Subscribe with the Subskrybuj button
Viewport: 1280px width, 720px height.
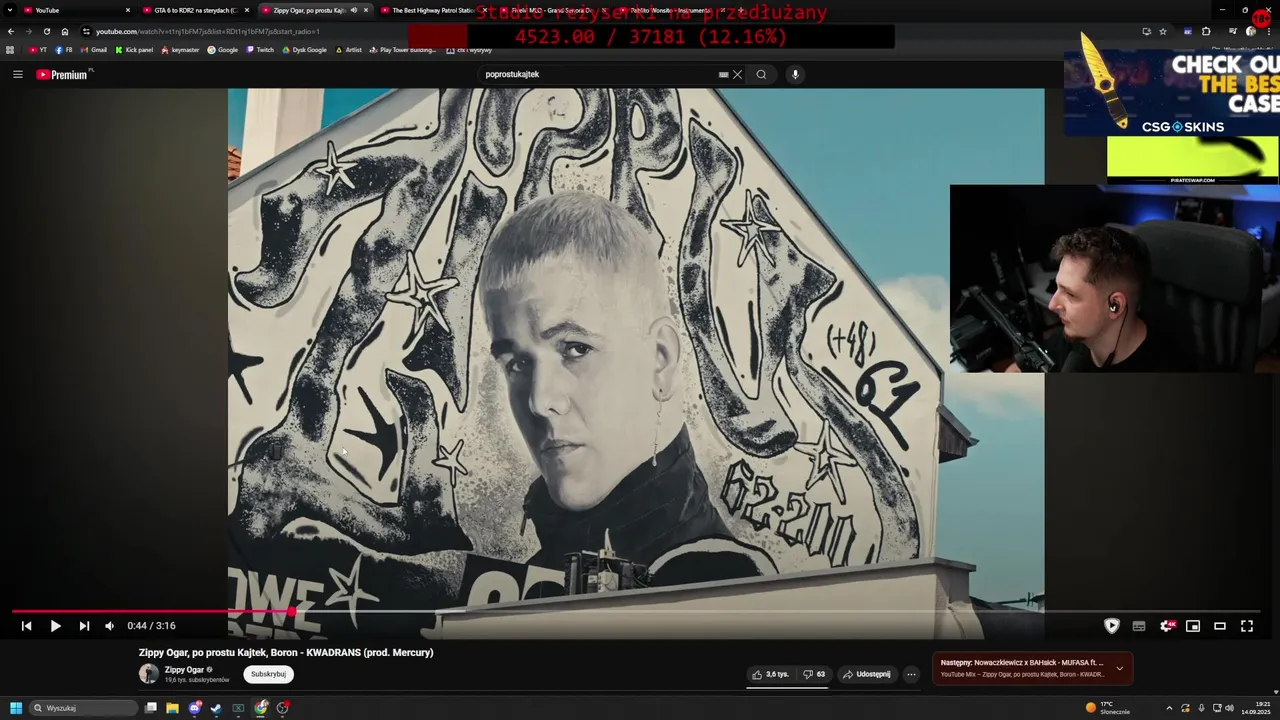click(x=268, y=674)
